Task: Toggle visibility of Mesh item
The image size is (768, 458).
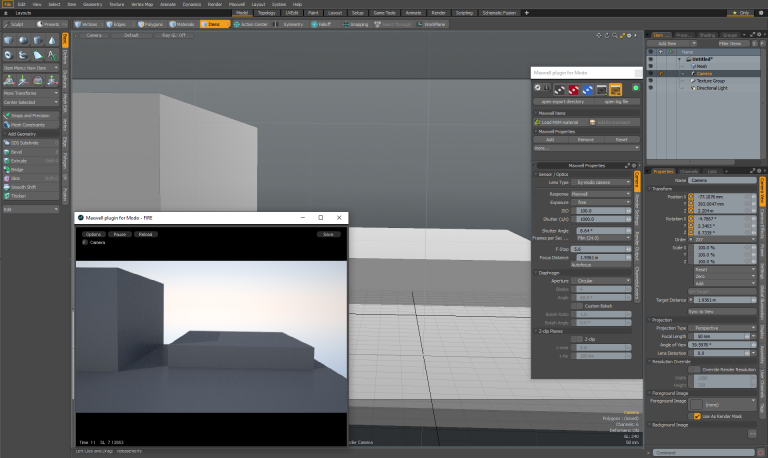Action: (x=650, y=66)
